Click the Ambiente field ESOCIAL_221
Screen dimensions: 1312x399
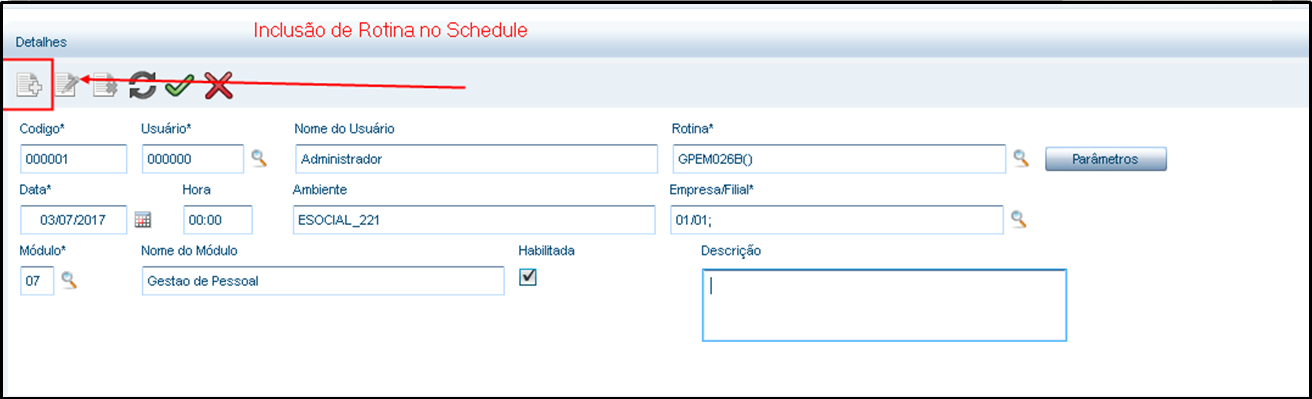pyautogui.click(x=473, y=220)
